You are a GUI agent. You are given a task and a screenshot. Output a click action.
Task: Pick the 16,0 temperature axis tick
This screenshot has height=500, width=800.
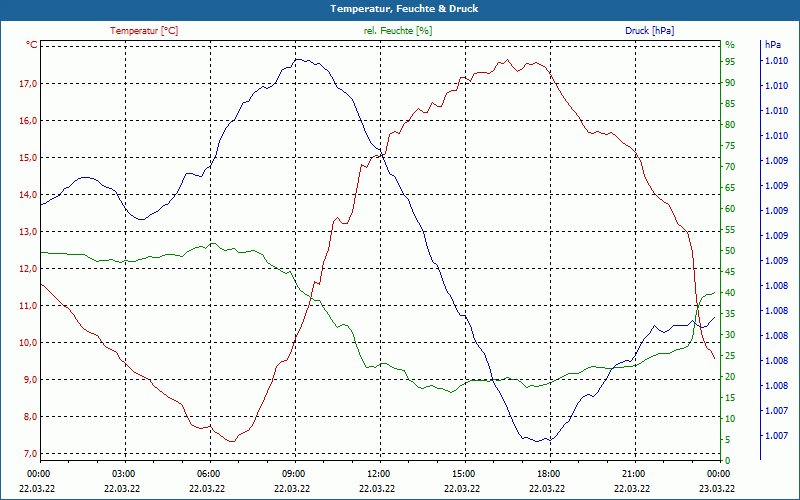click(28, 120)
